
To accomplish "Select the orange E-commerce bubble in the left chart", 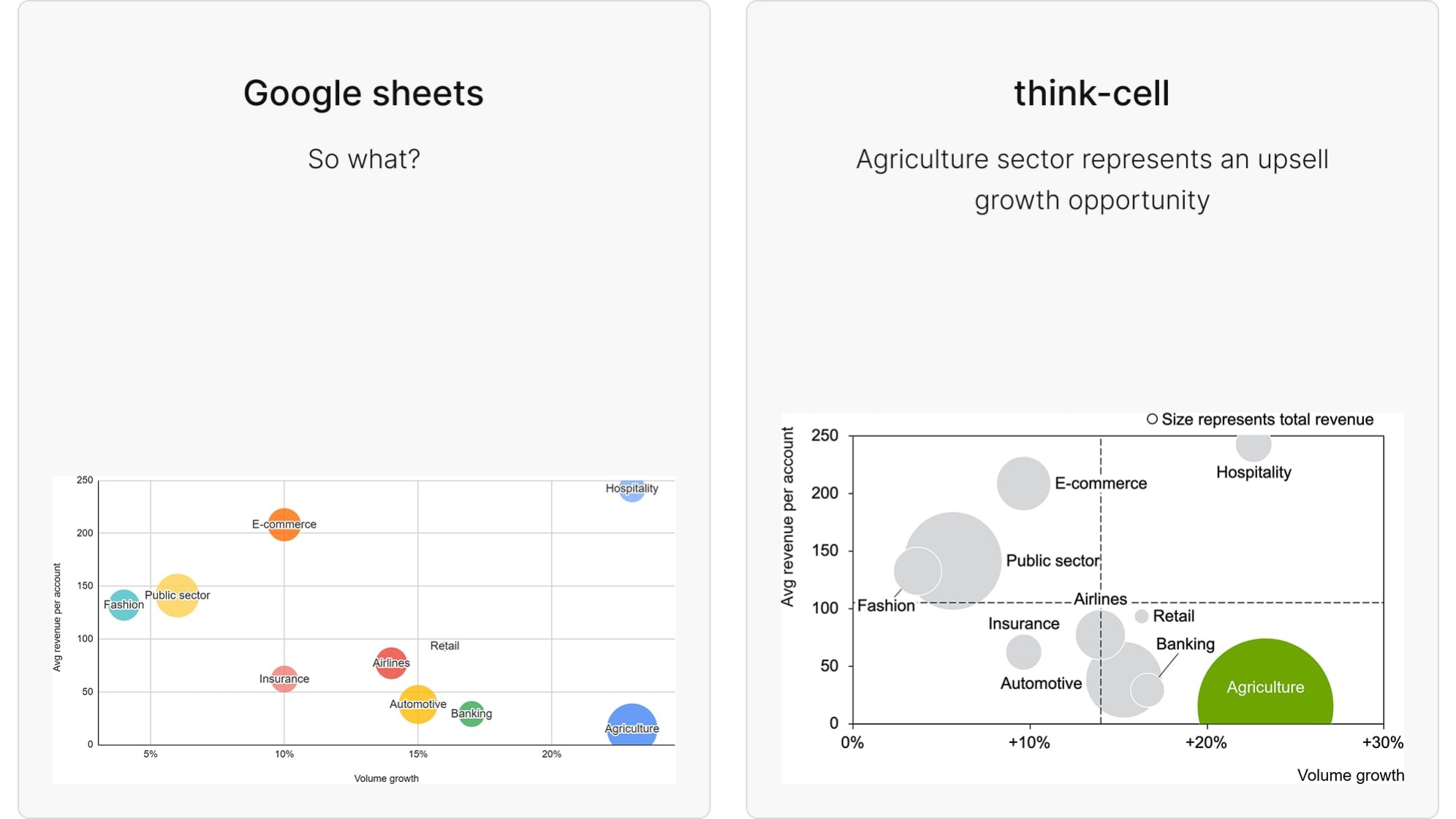I will [x=284, y=524].
